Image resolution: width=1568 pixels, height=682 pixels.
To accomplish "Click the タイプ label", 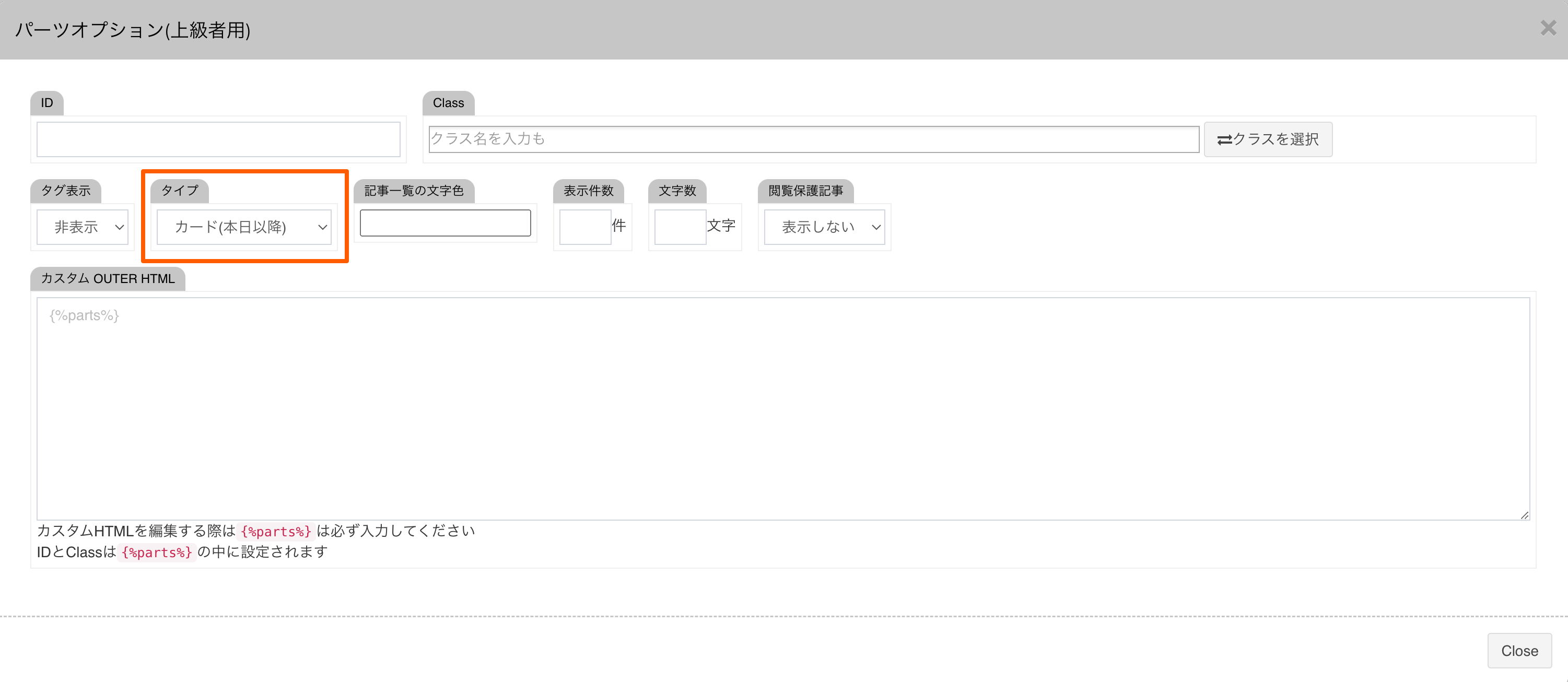I will click(180, 191).
